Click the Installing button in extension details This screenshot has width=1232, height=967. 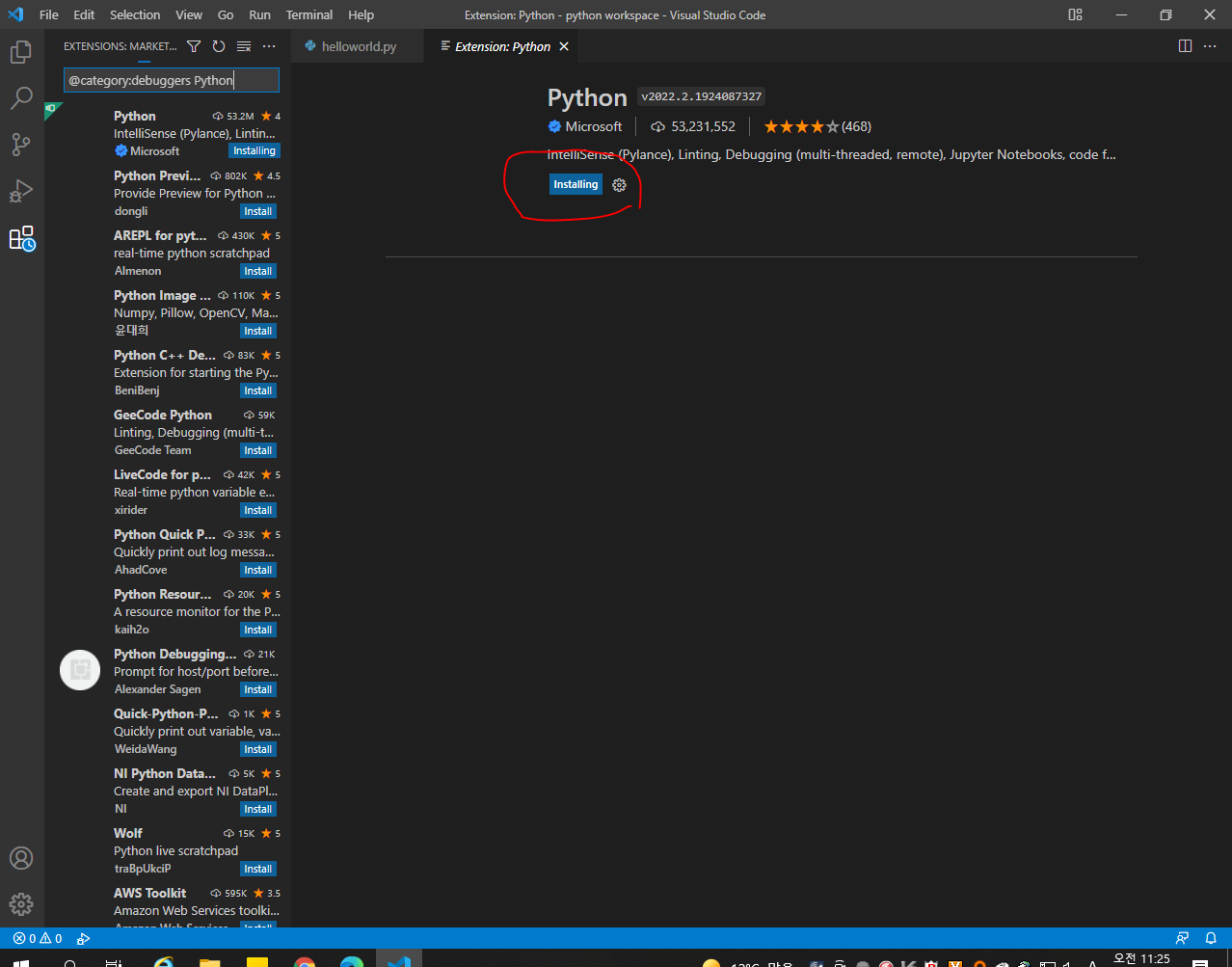576,184
